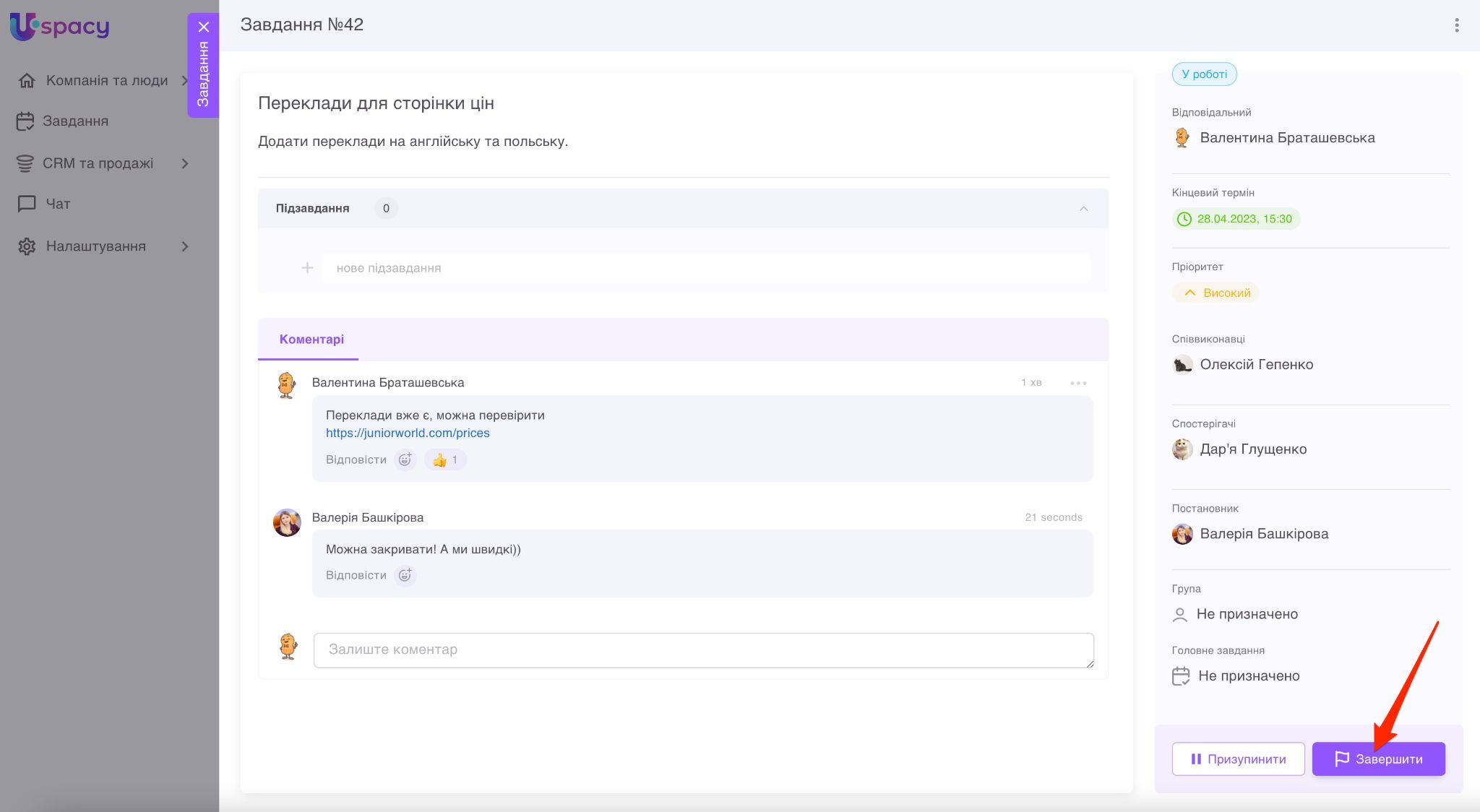Close the Завдання side panel with X
Viewport: 1480px width, 812px height.
coord(204,27)
